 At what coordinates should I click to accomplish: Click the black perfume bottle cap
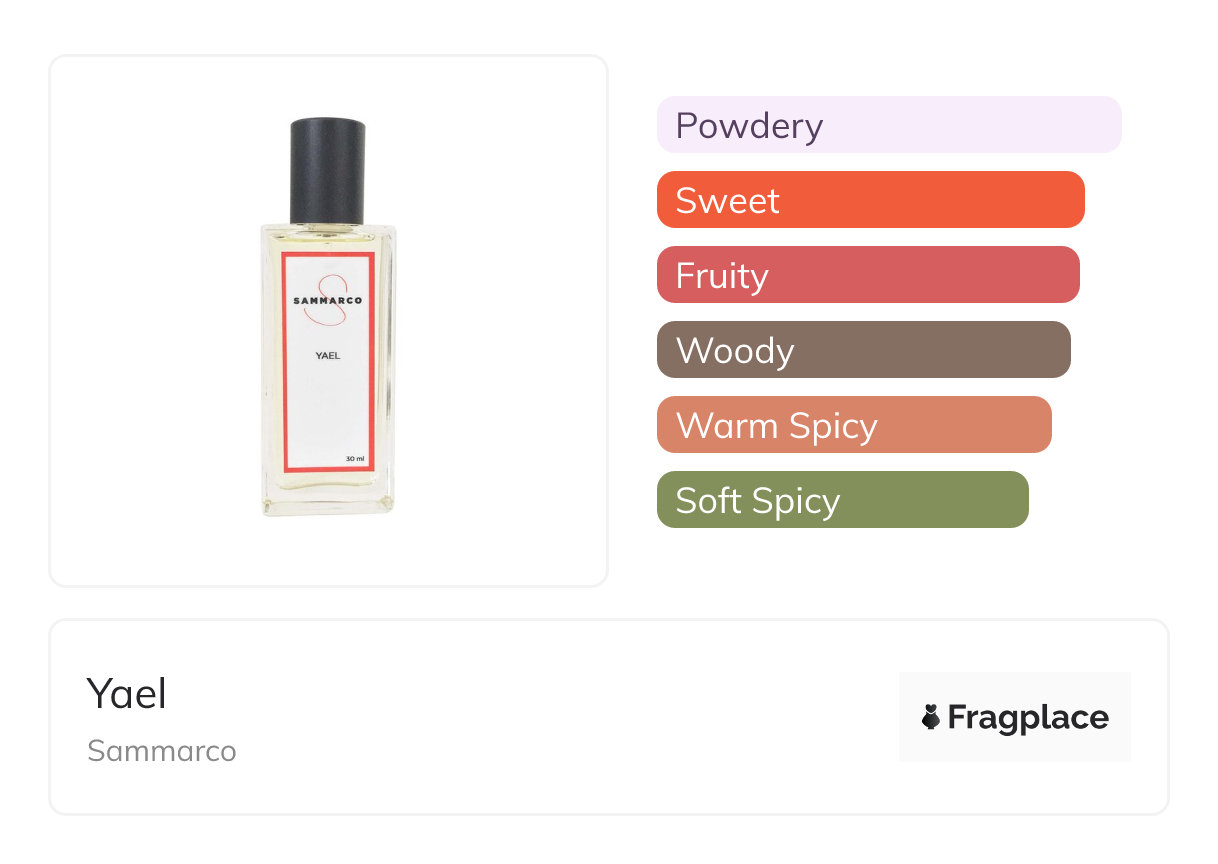tap(327, 170)
